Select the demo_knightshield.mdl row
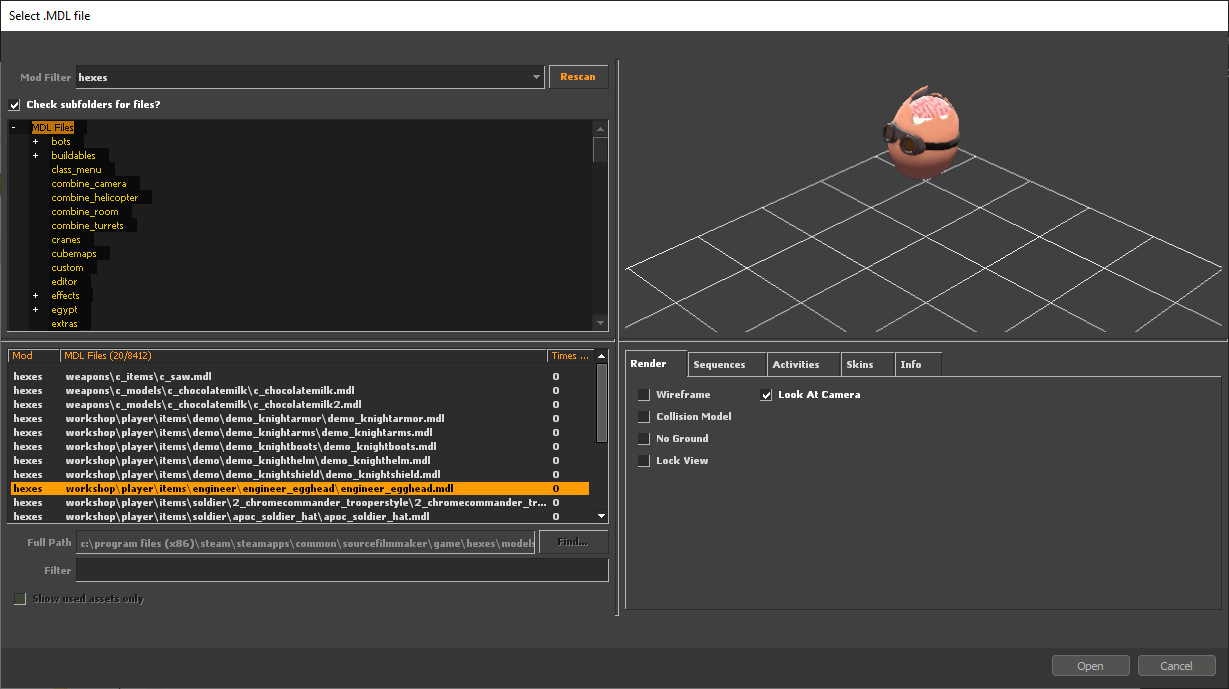 (x=300, y=475)
